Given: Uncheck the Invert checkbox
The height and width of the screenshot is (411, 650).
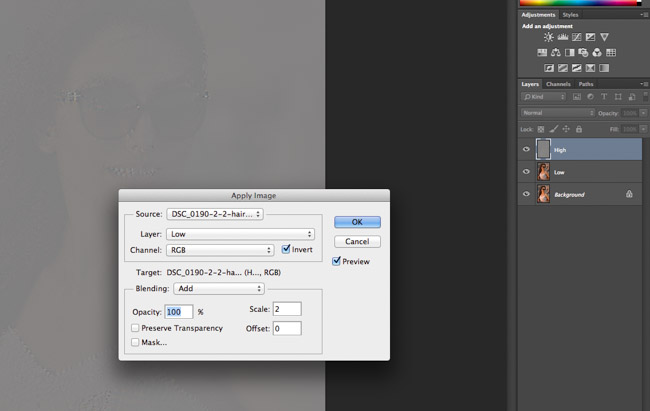Looking at the screenshot, I should (x=286, y=249).
